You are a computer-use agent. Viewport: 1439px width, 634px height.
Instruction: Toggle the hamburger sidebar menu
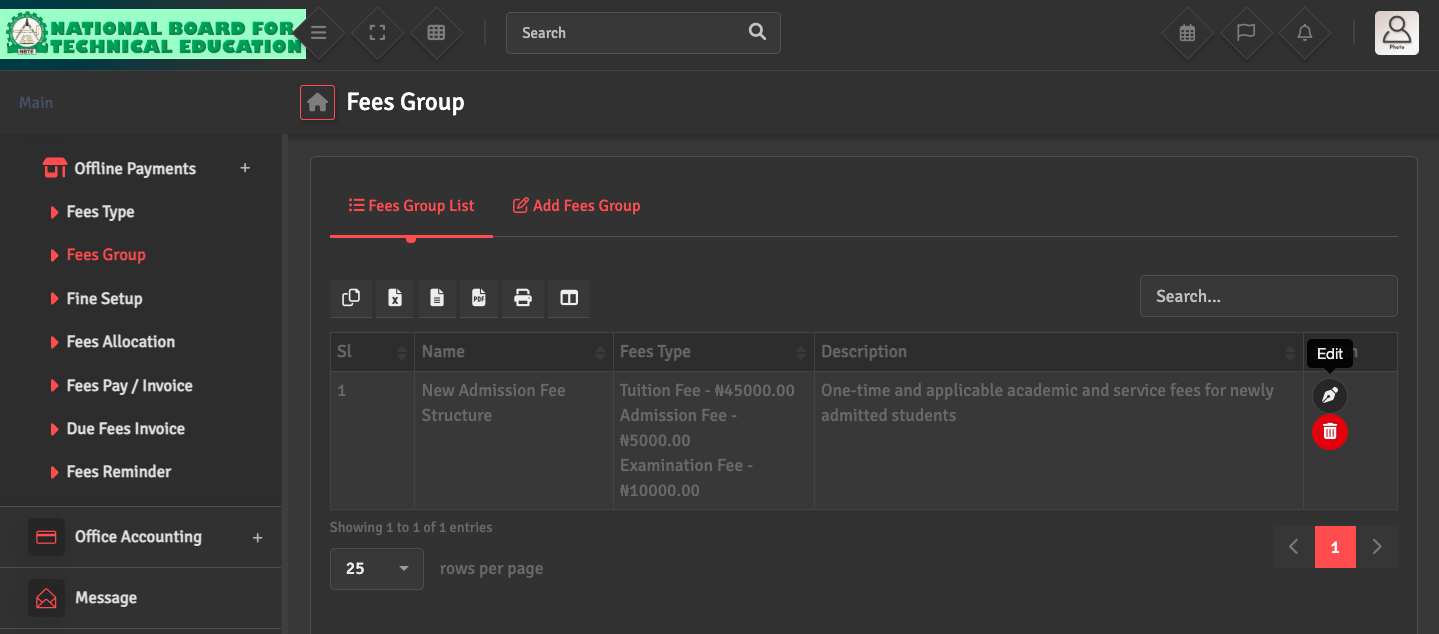click(319, 33)
